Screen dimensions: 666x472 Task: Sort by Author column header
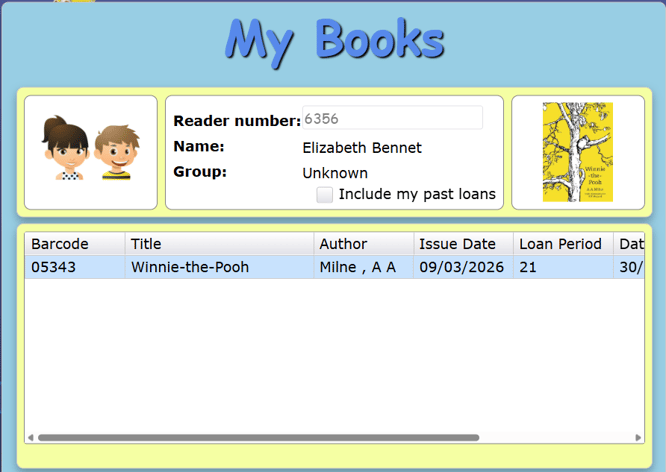(x=363, y=244)
